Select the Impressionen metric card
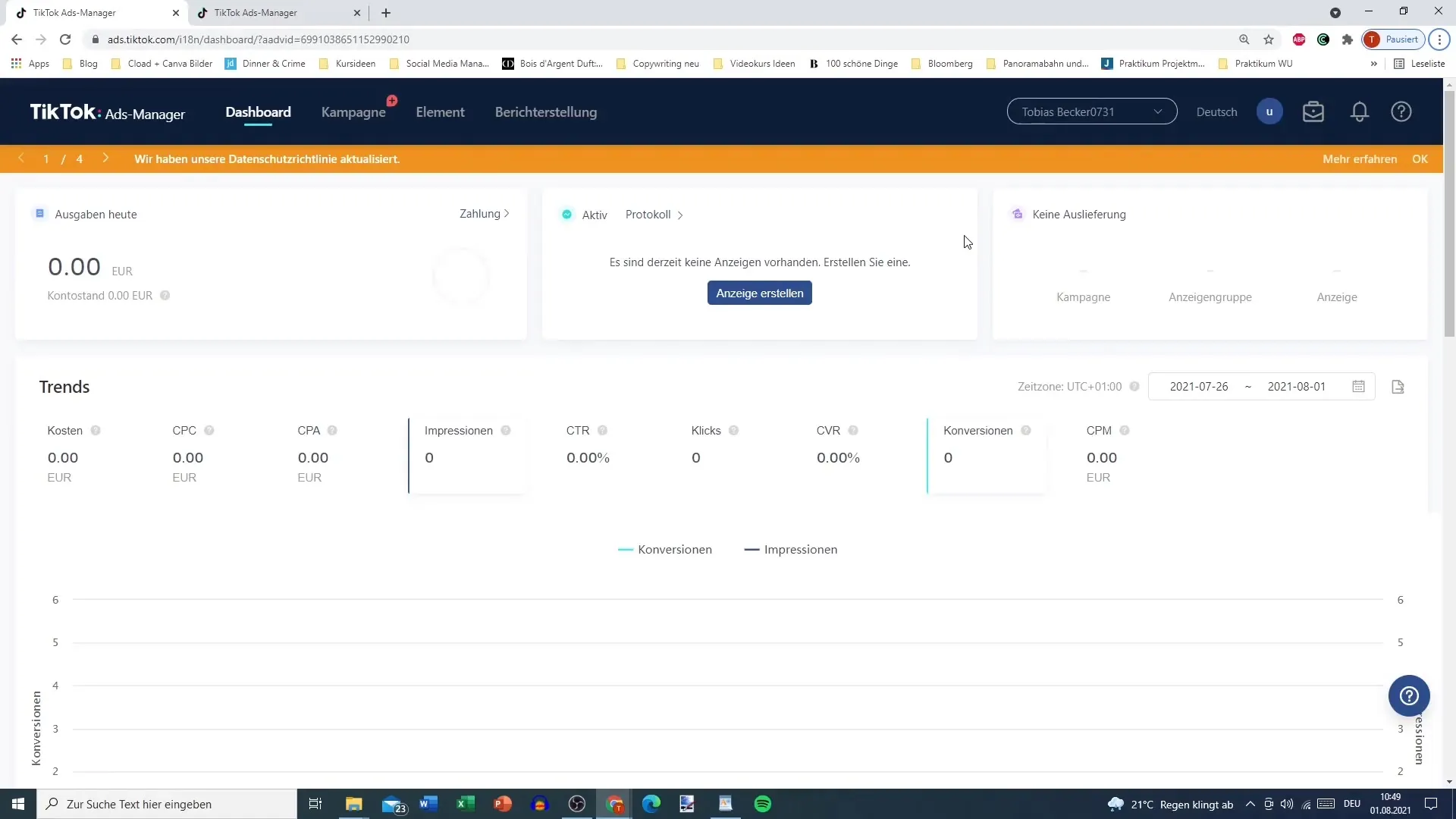Screen dimensions: 1456x819 (x=467, y=456)
